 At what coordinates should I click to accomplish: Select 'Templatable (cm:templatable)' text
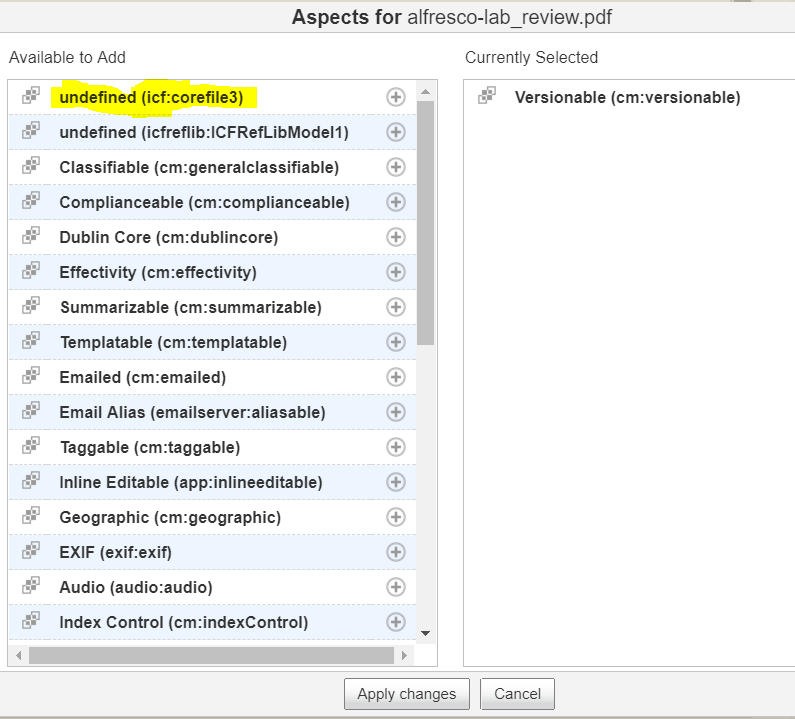[173, 342]
